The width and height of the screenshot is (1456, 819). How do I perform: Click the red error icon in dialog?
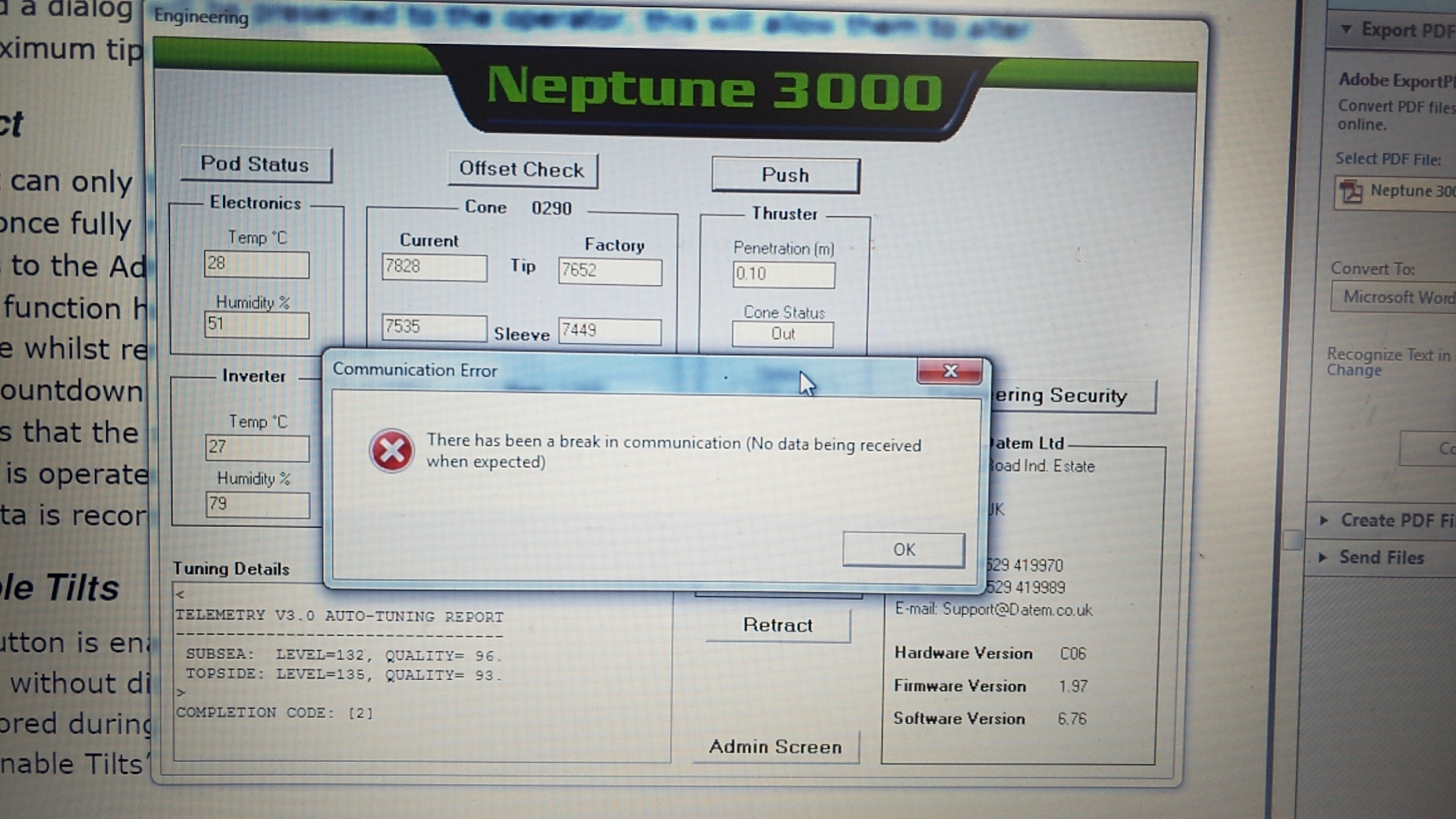pyautogui.click(x=391, y=451)
